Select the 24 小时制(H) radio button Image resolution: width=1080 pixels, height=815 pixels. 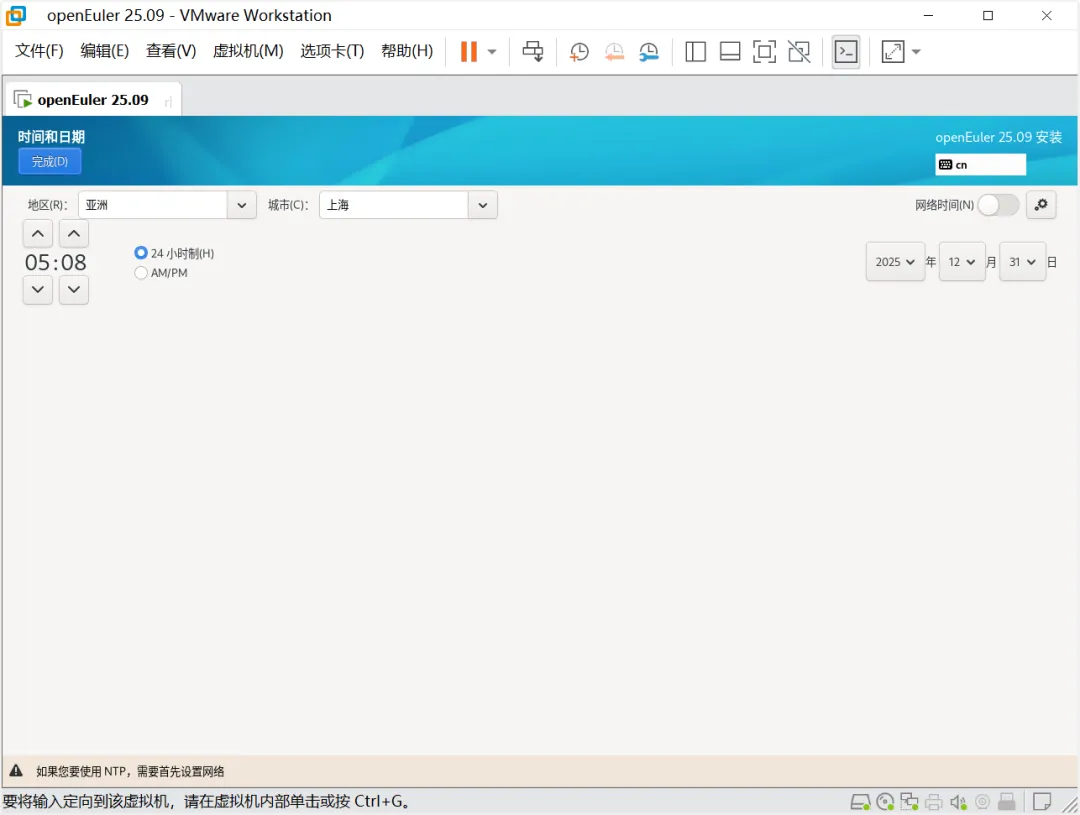141,253
